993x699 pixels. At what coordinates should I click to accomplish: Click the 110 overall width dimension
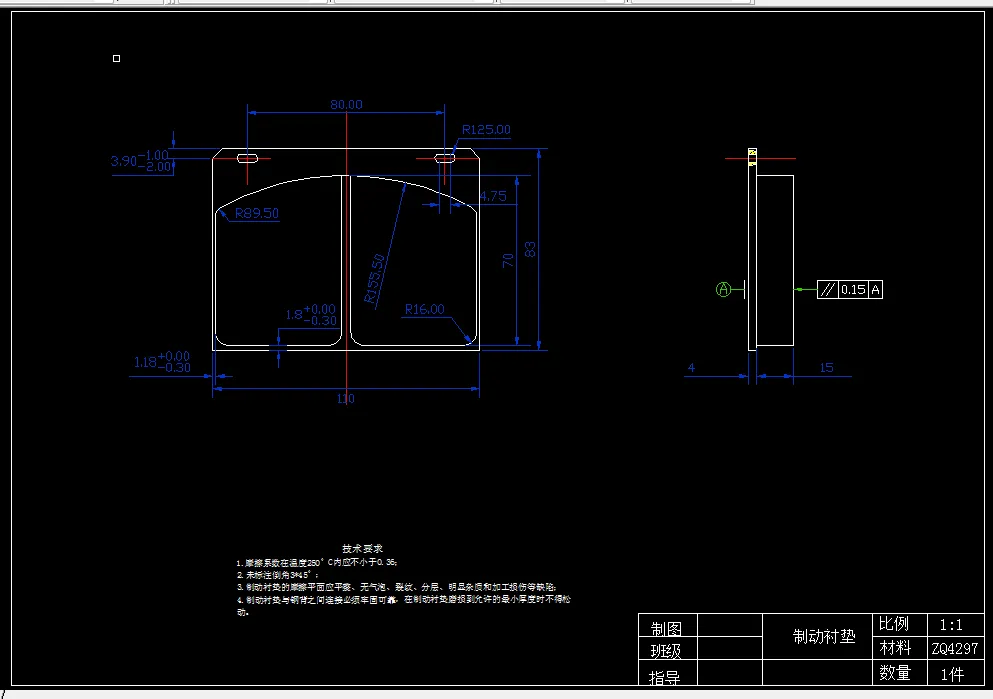tap(345, 399)
